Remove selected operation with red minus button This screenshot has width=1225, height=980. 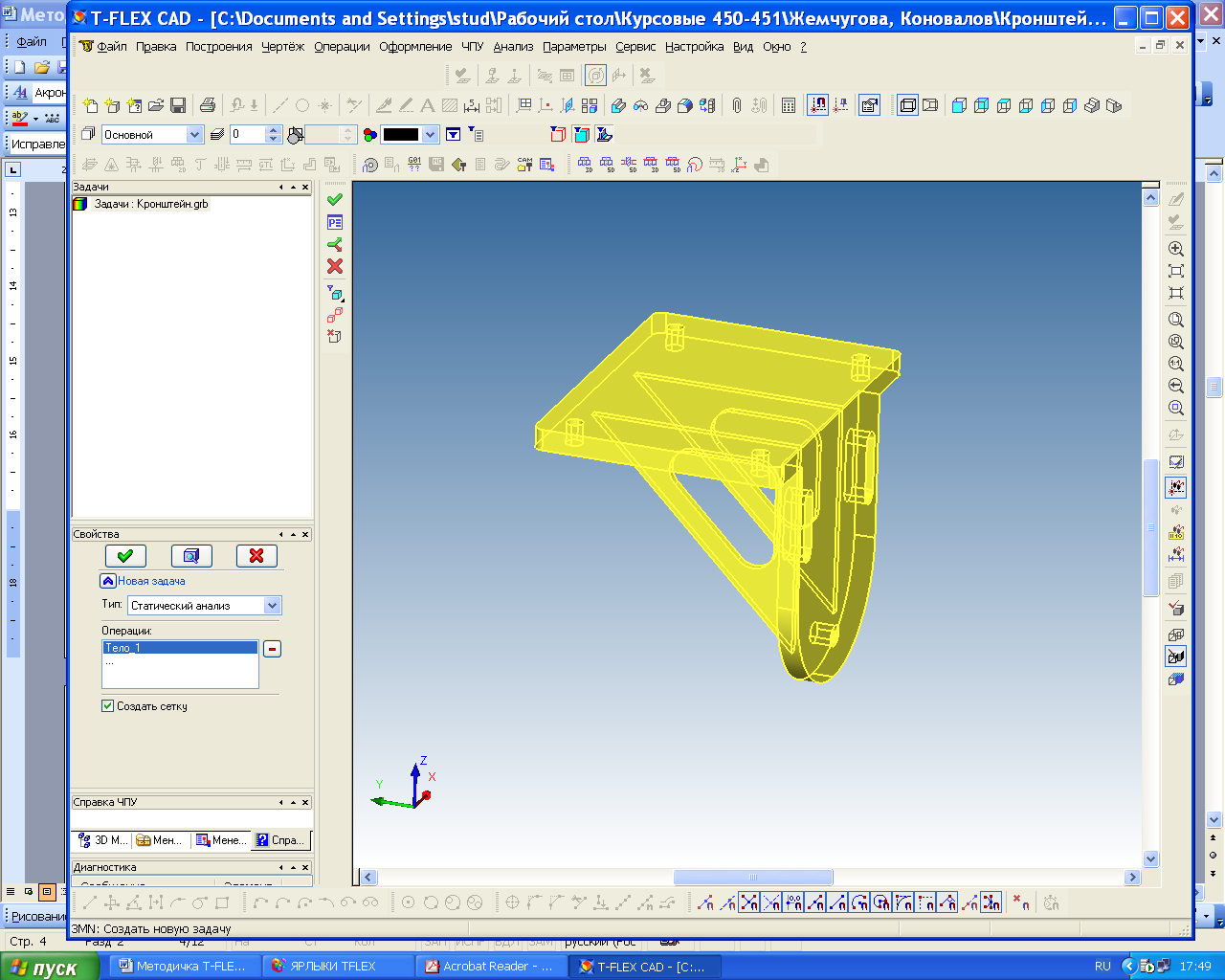tap(272, 649)
